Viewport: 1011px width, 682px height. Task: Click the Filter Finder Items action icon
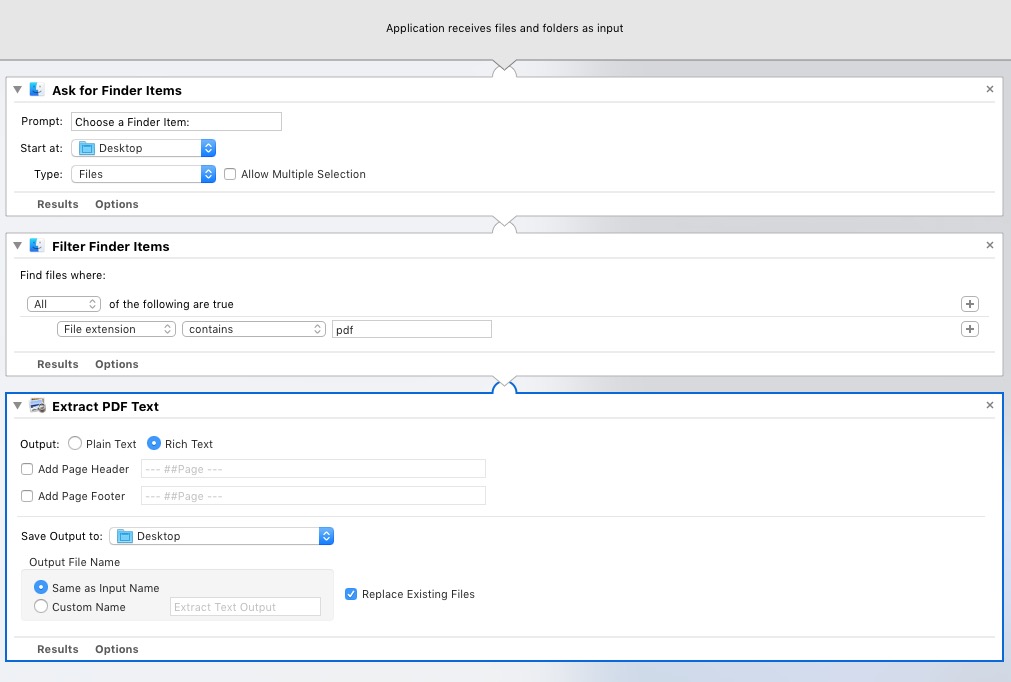[x=37, y=246]
